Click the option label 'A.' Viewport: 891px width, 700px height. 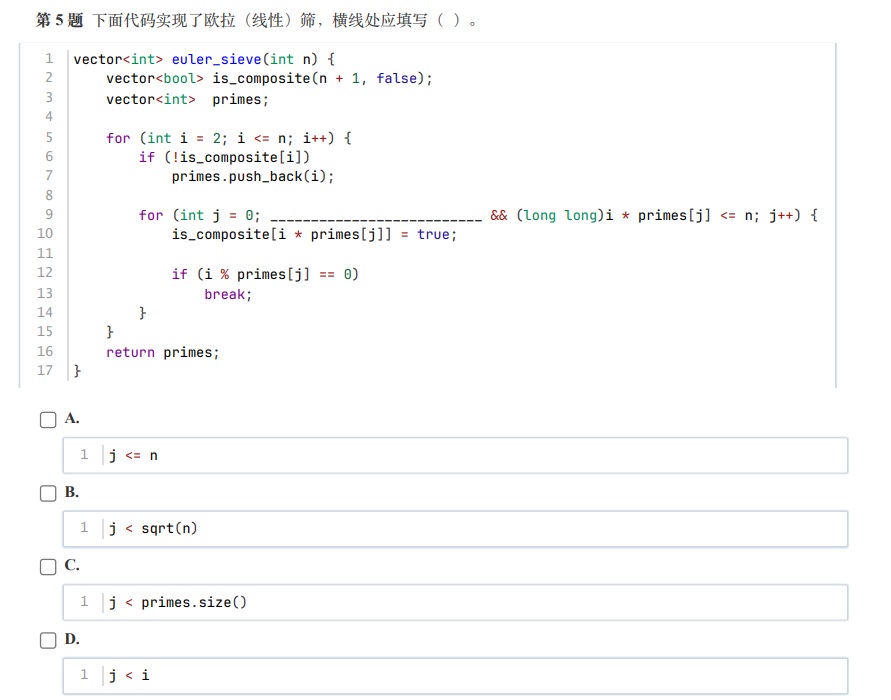coord(72,418)
